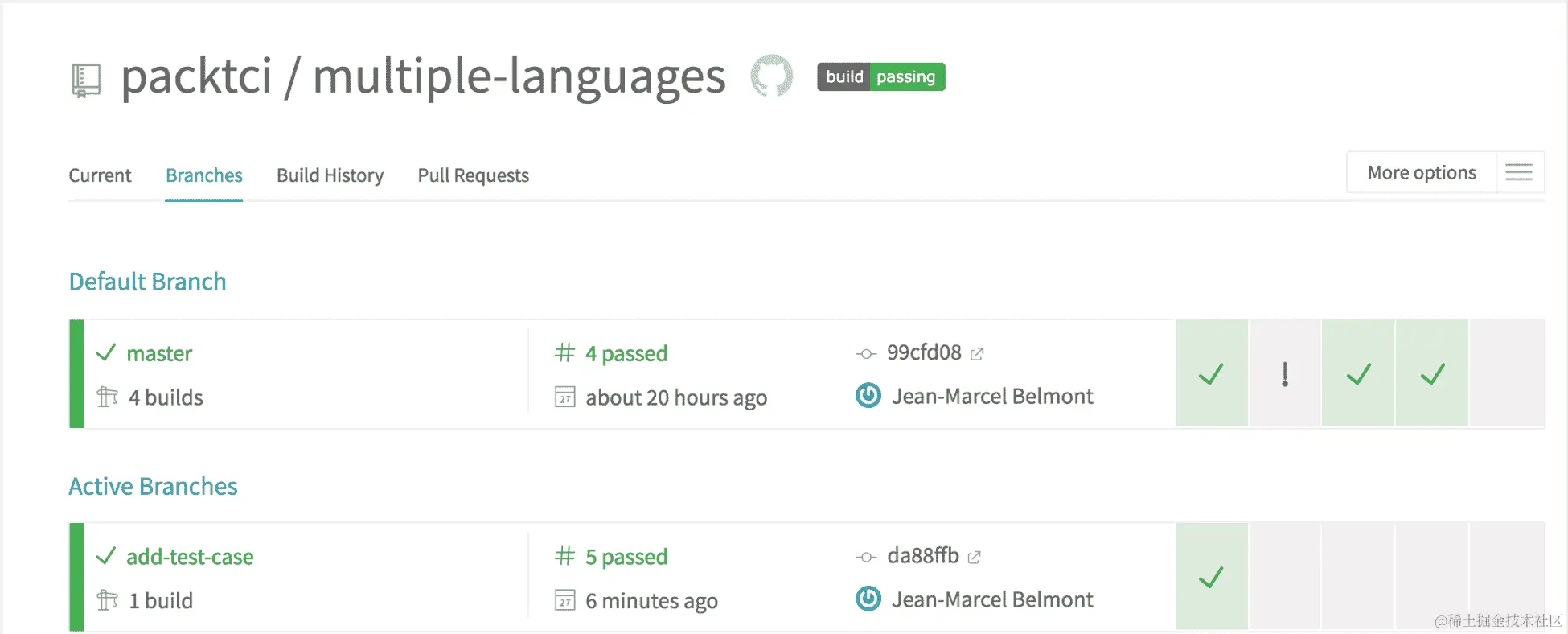Switch to the Build History tab

coord(330,175)
